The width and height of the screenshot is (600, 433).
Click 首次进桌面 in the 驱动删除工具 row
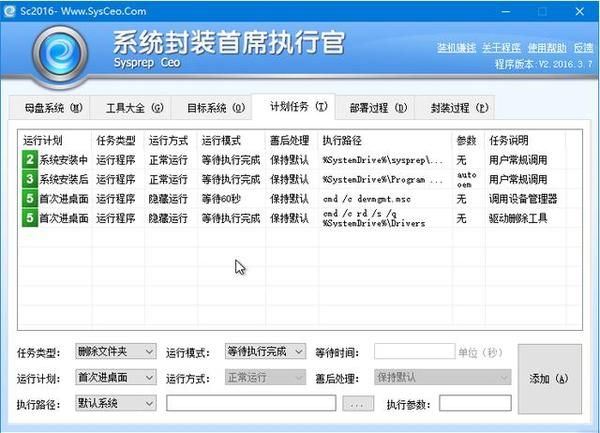click(x=64, y=218)
